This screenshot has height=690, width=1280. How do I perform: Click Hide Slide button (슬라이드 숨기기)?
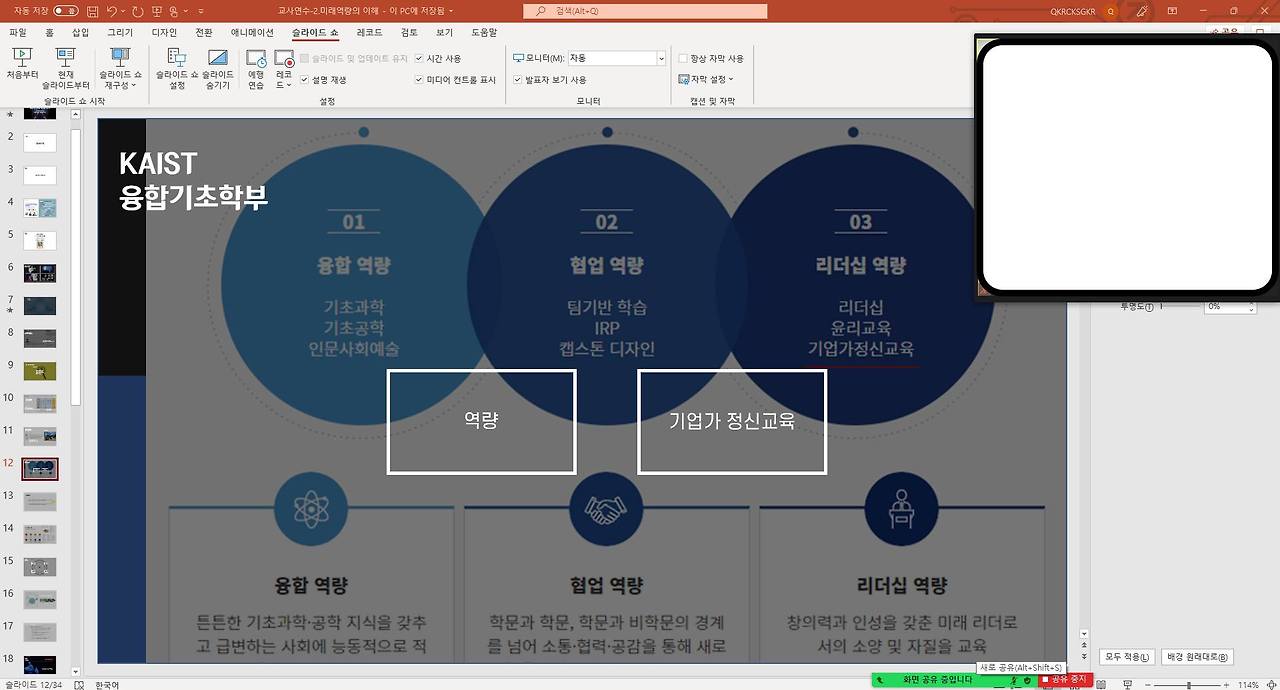tap(218, 69)
